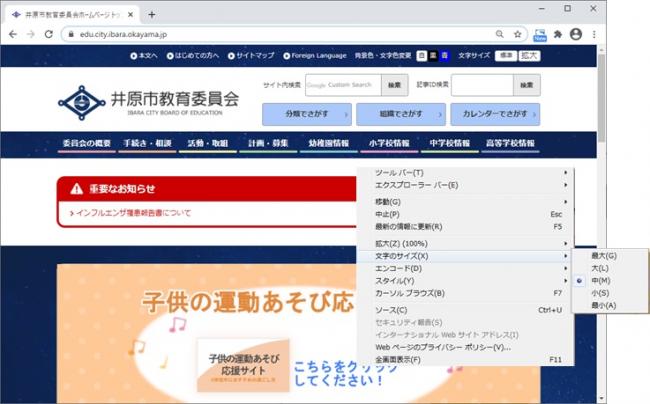The width and height of the screenshot is (650, 404).
Task: Select the white background color swatch 白
Action: tap(422, 56)
